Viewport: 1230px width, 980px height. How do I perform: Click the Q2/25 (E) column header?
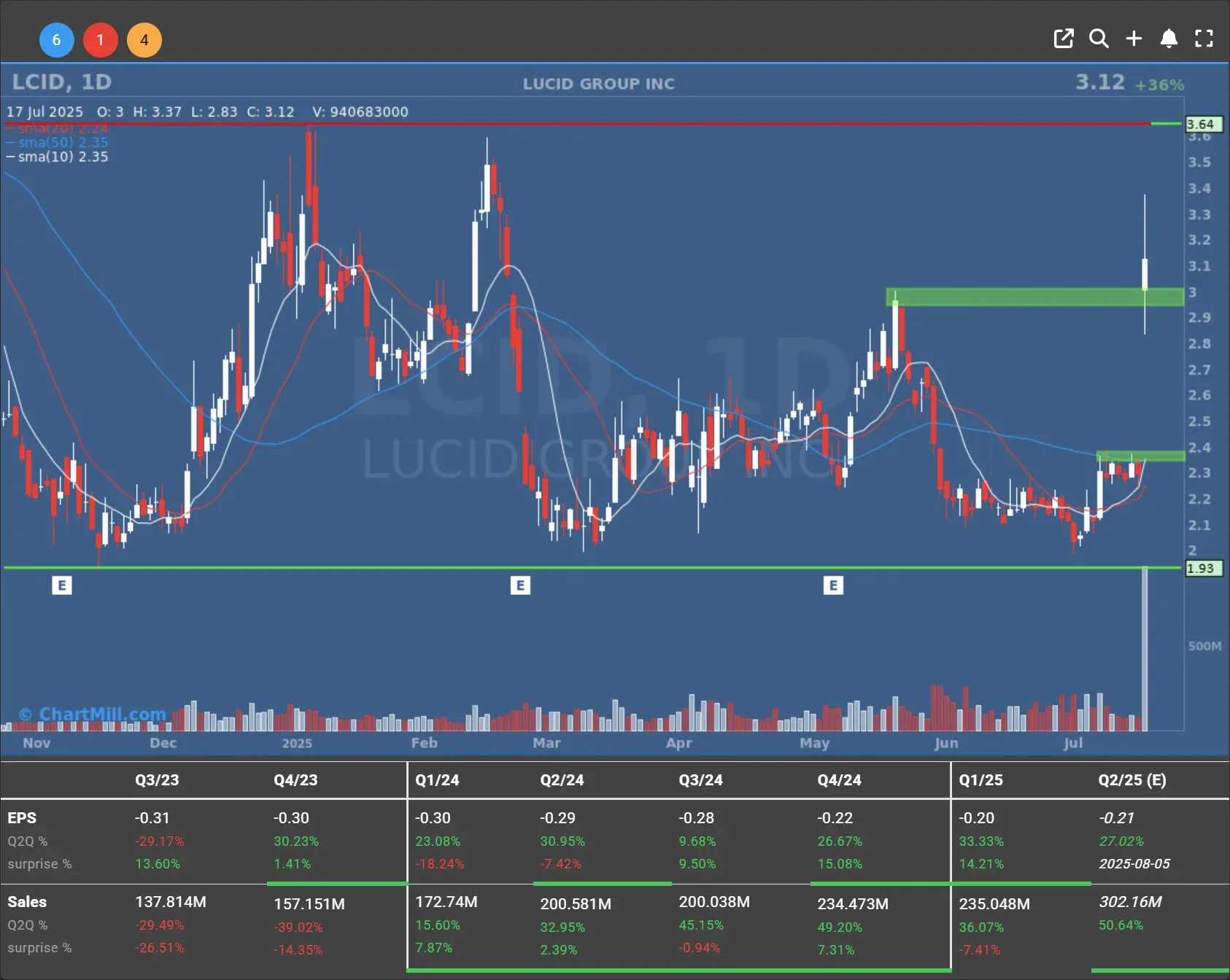(x=1132, y=779)
